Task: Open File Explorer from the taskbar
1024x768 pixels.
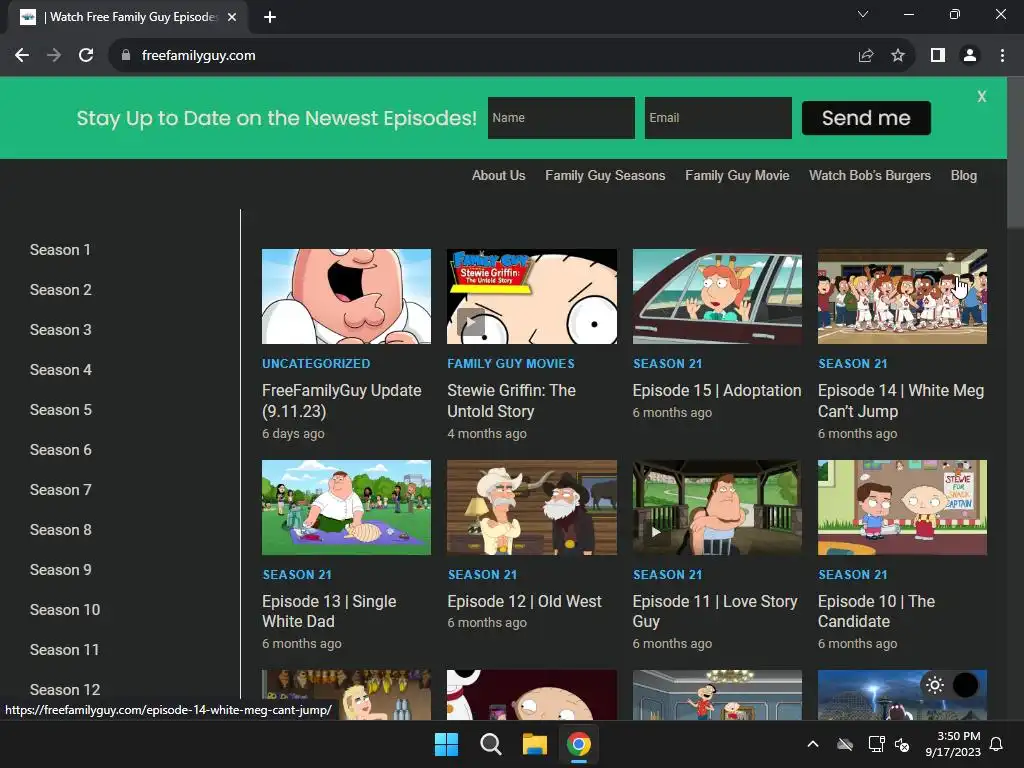Action: click(534, 744)
